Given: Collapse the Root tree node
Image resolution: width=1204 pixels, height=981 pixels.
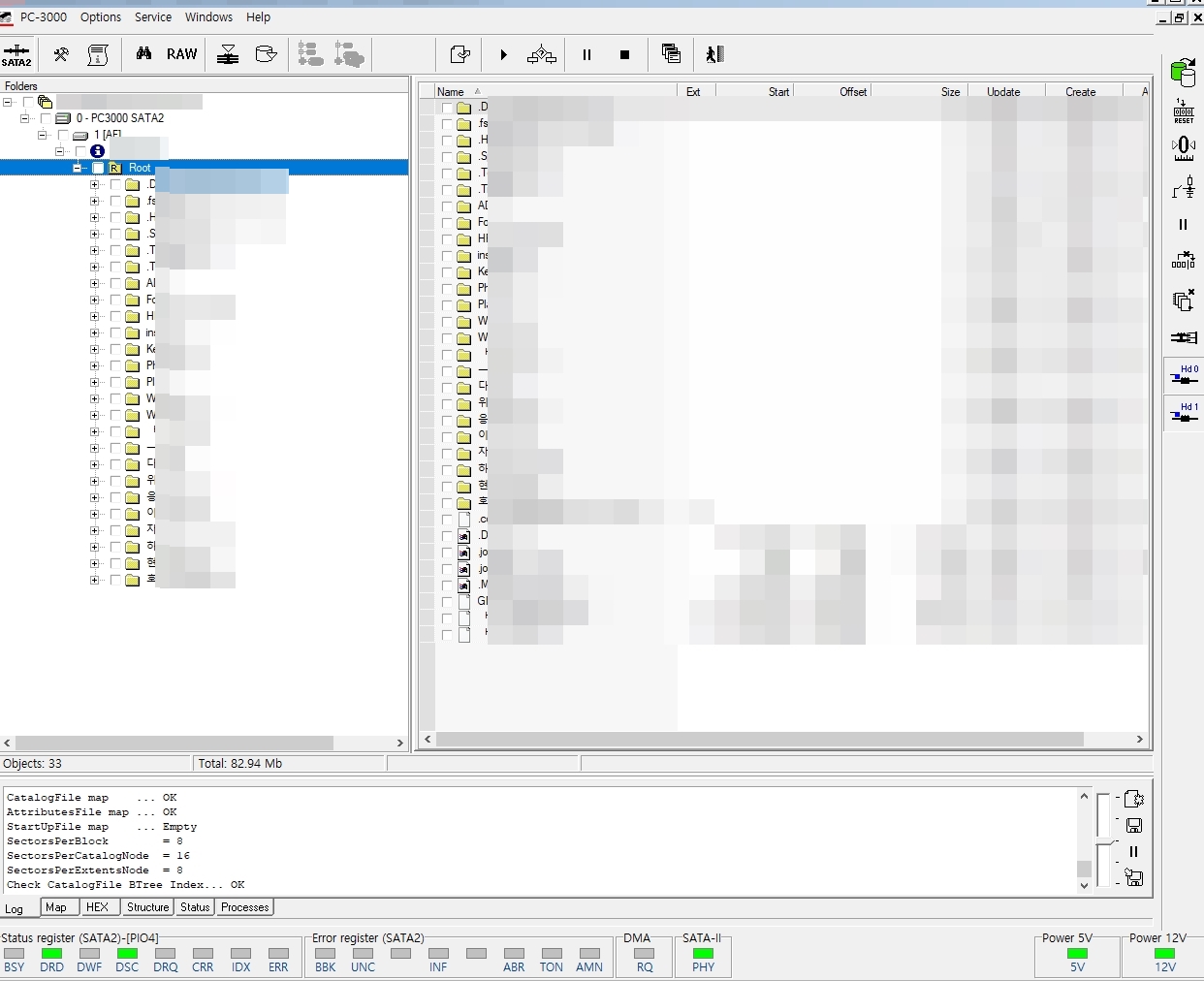Looking at the screenshot, I should [x=79, y=168].
